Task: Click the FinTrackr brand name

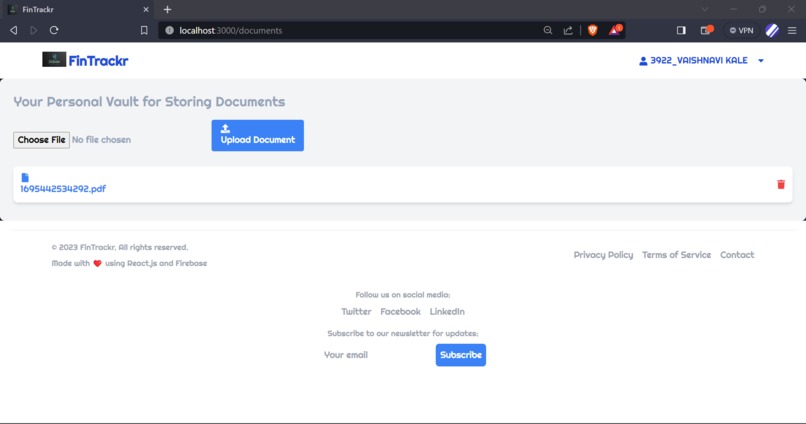Action: tap(98, 61)
